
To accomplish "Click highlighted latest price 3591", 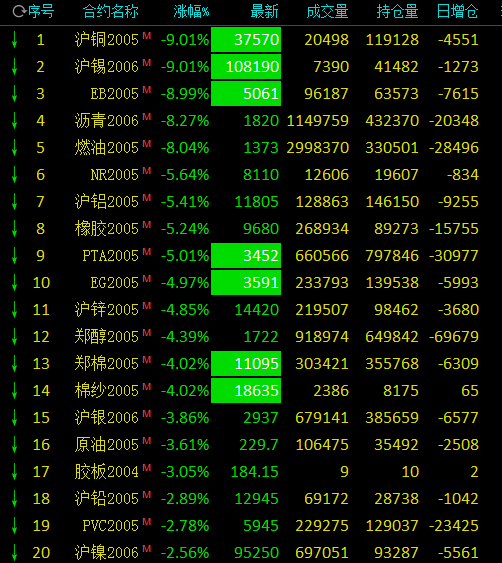I will pyautogui.click(x=246, y=283).
